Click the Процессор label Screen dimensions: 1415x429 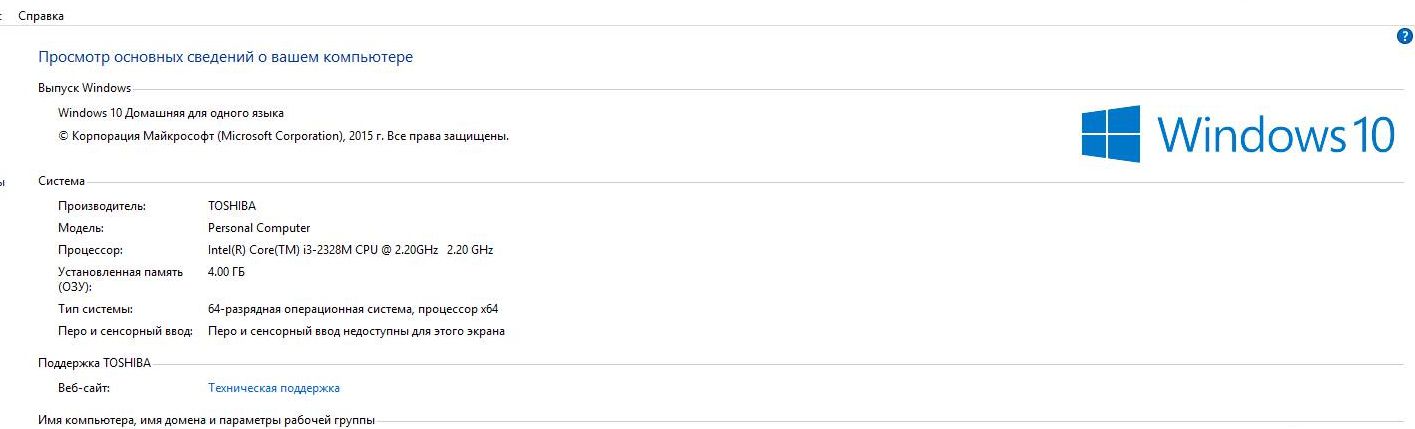pos(90,250)
